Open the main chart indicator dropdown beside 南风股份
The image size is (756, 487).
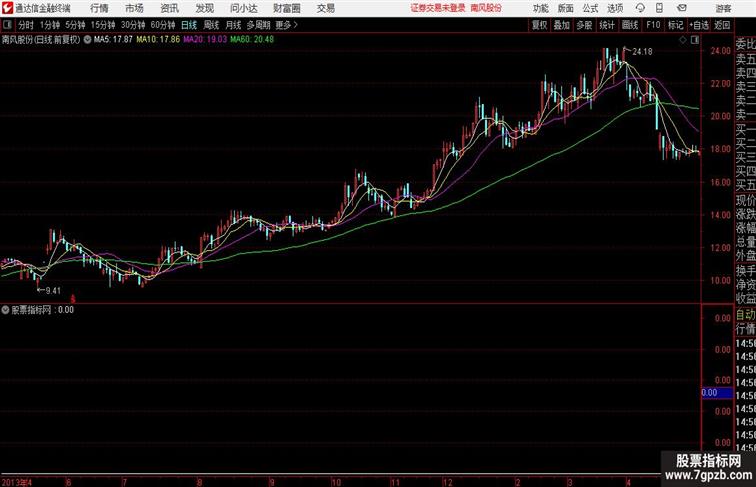click(x=87, y=40)
